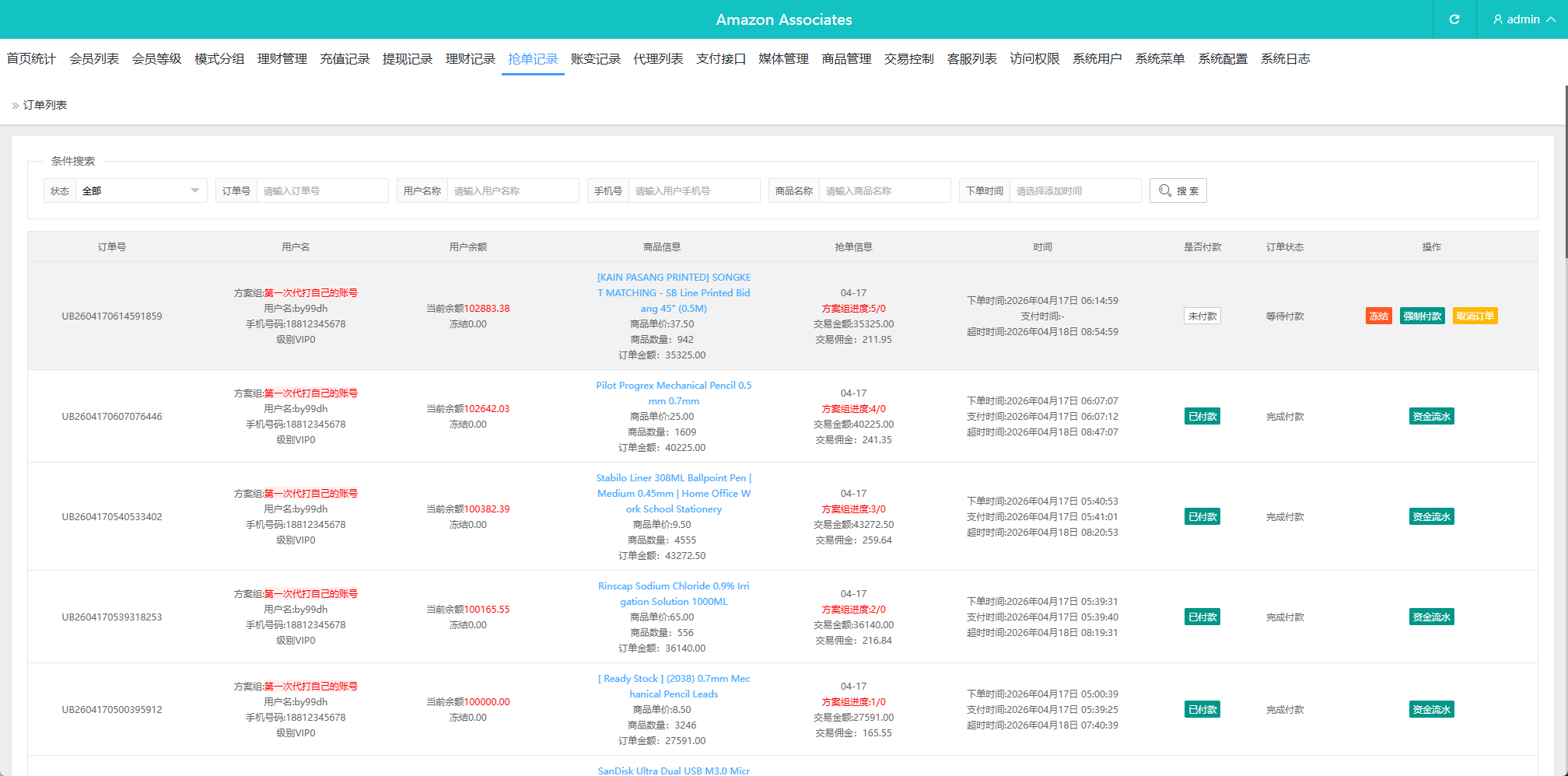Focus the 手机号 input box
The height and width of the screenshot is (776, 1568).
[x=694, y=191]
